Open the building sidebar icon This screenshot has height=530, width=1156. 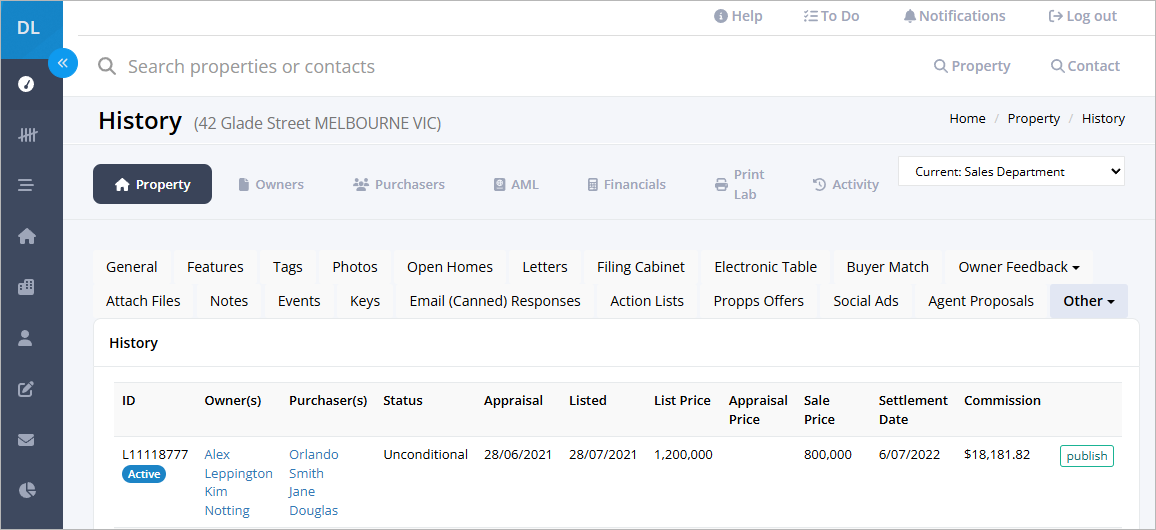click(27, 287)
